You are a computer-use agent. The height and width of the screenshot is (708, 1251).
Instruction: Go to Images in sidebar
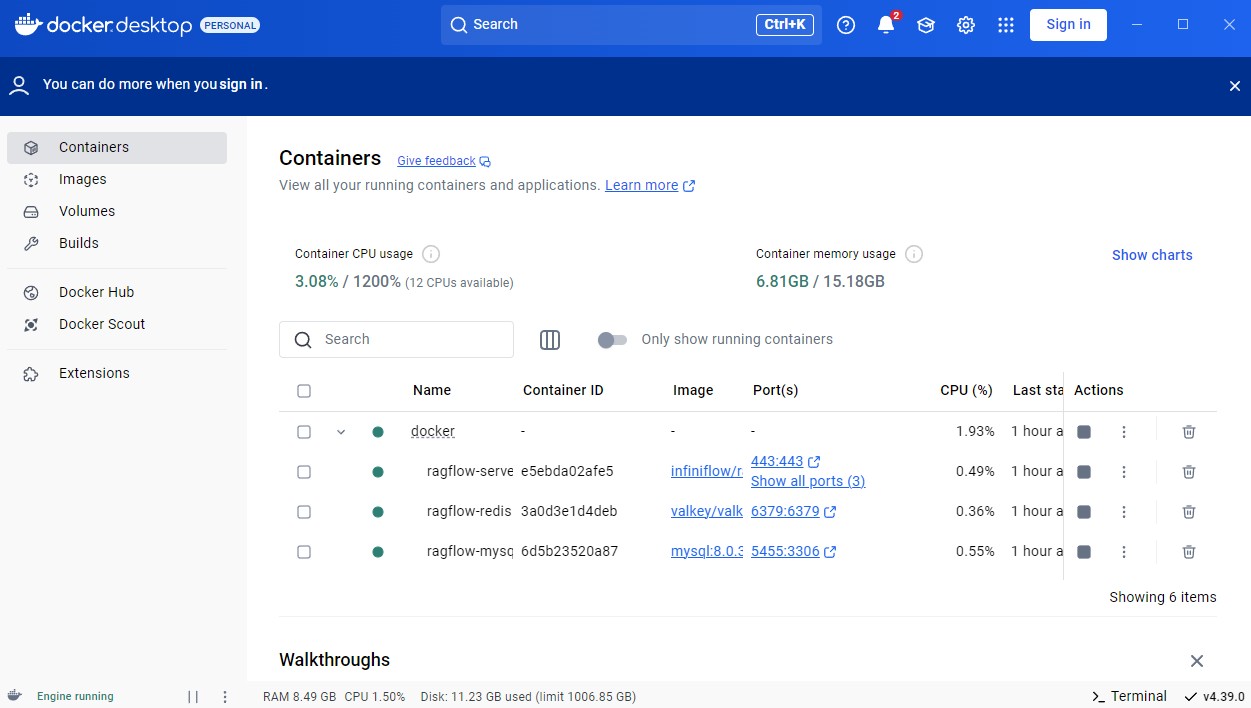tap(117, 179)
